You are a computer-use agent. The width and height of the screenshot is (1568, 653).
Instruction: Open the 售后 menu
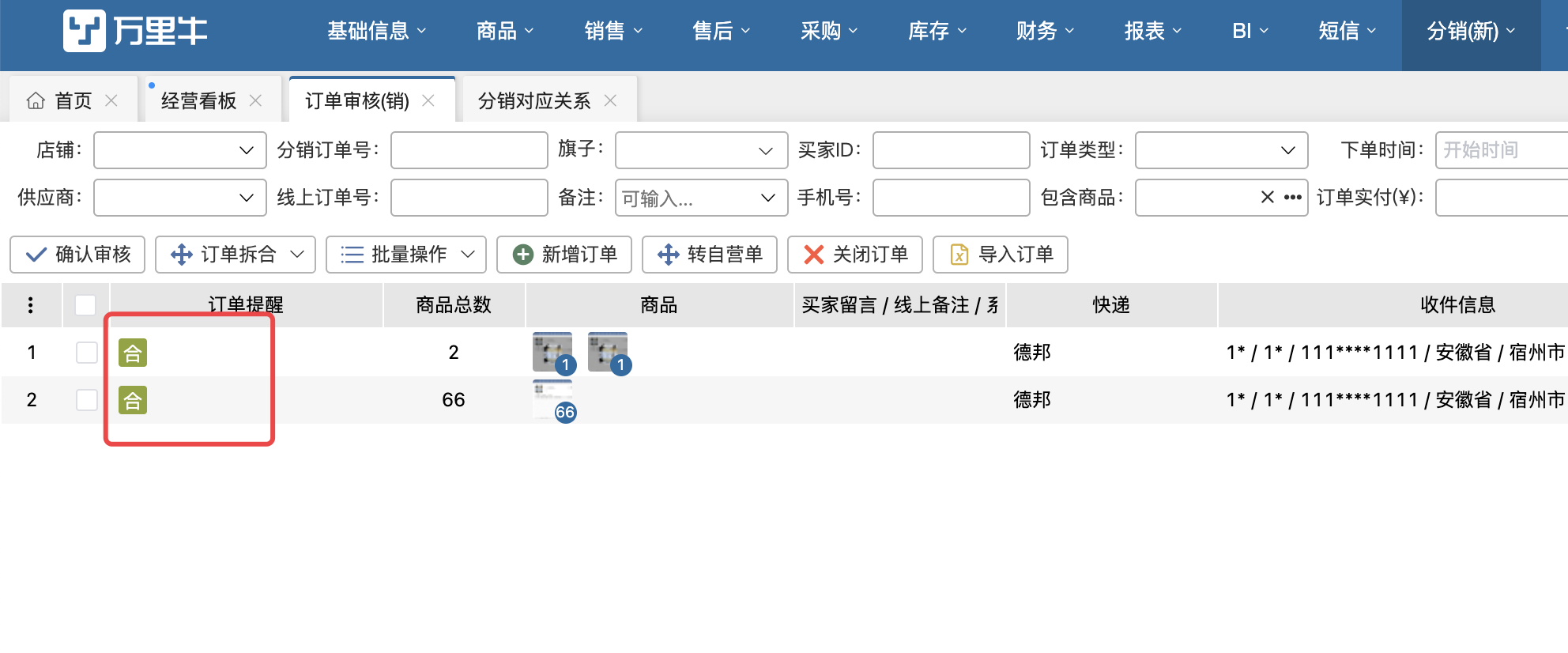pos(722,31)
